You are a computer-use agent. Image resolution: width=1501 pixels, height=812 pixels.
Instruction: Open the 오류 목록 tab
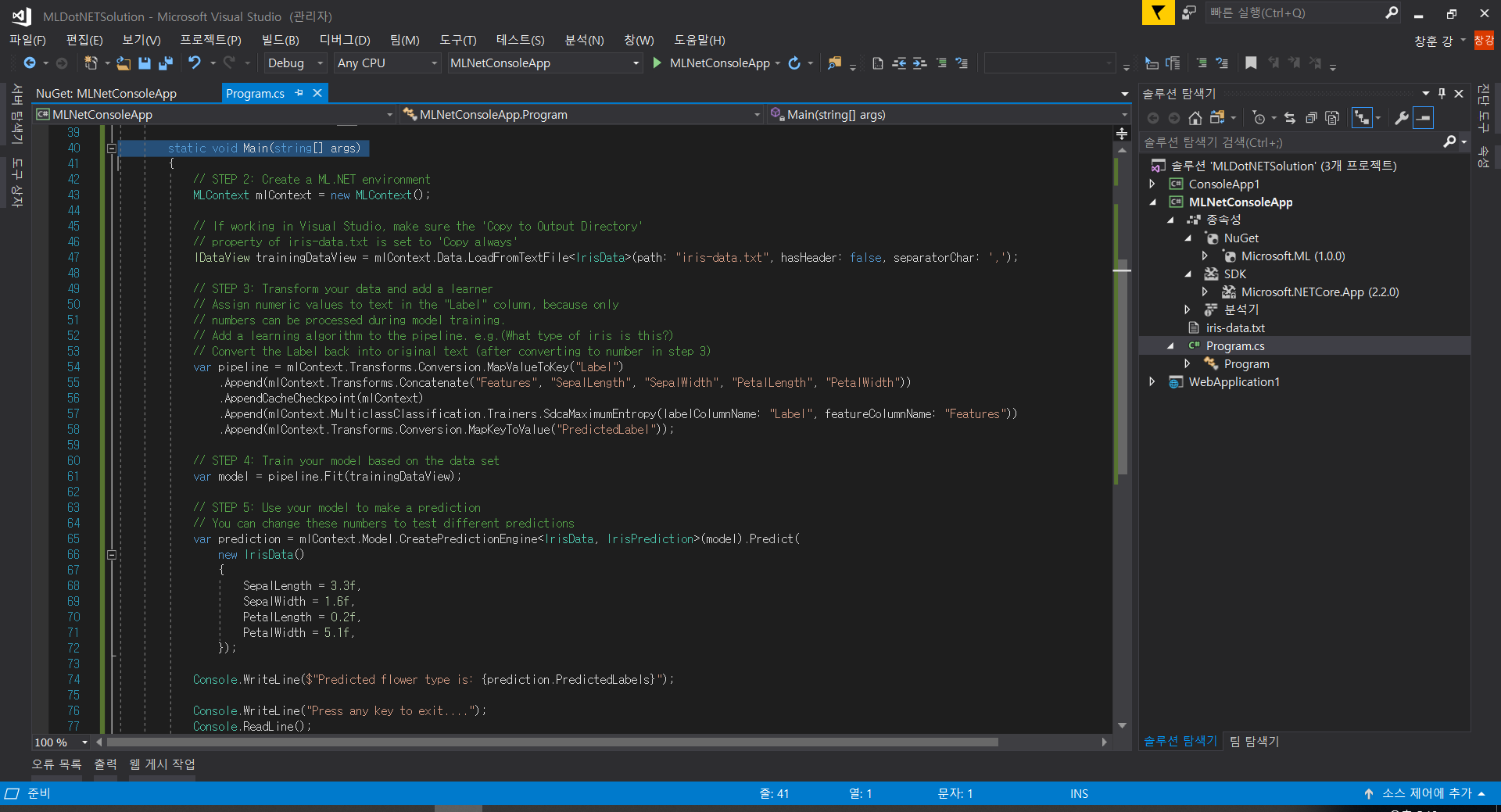point(56,764)
